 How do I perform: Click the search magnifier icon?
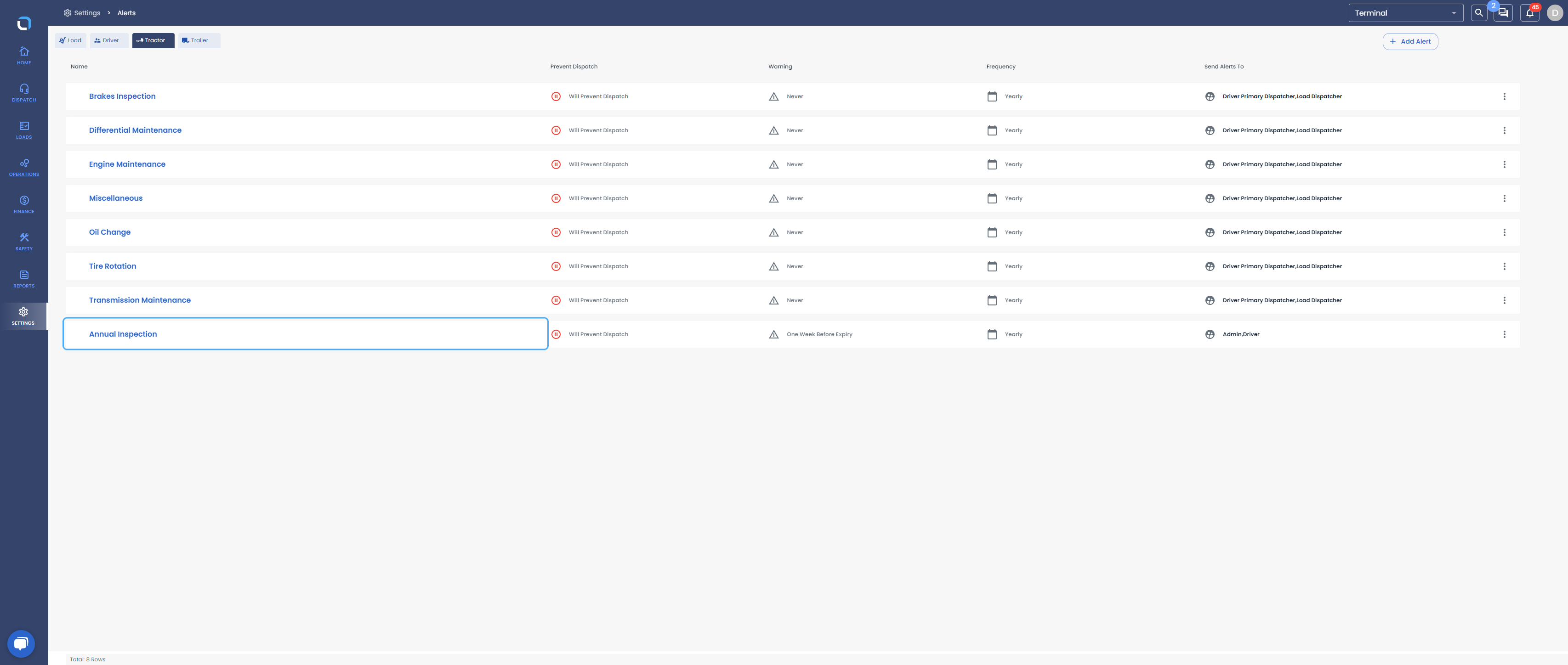1478,13
